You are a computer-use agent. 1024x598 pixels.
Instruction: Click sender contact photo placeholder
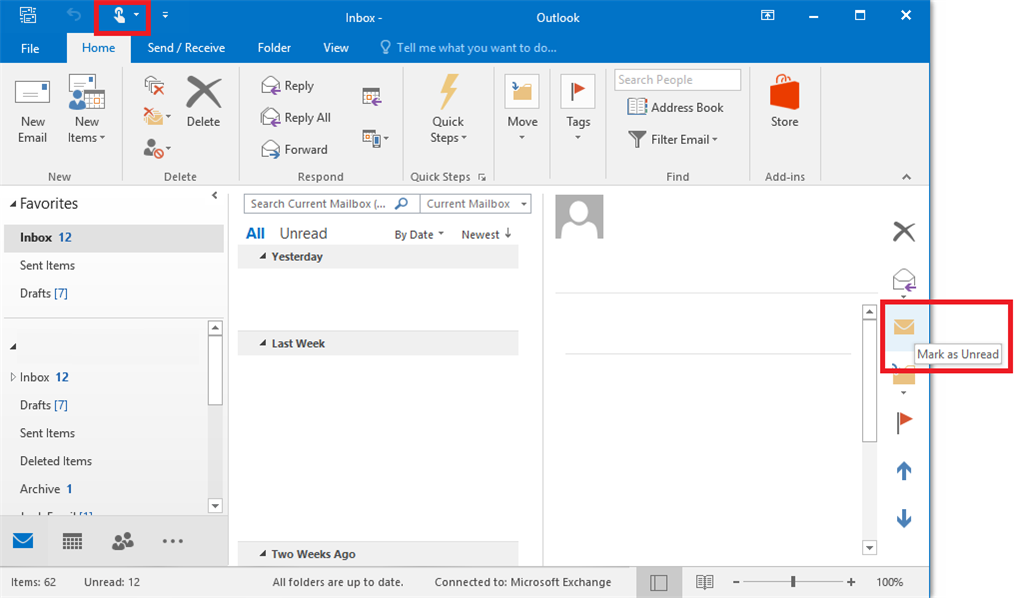[579, 217]
